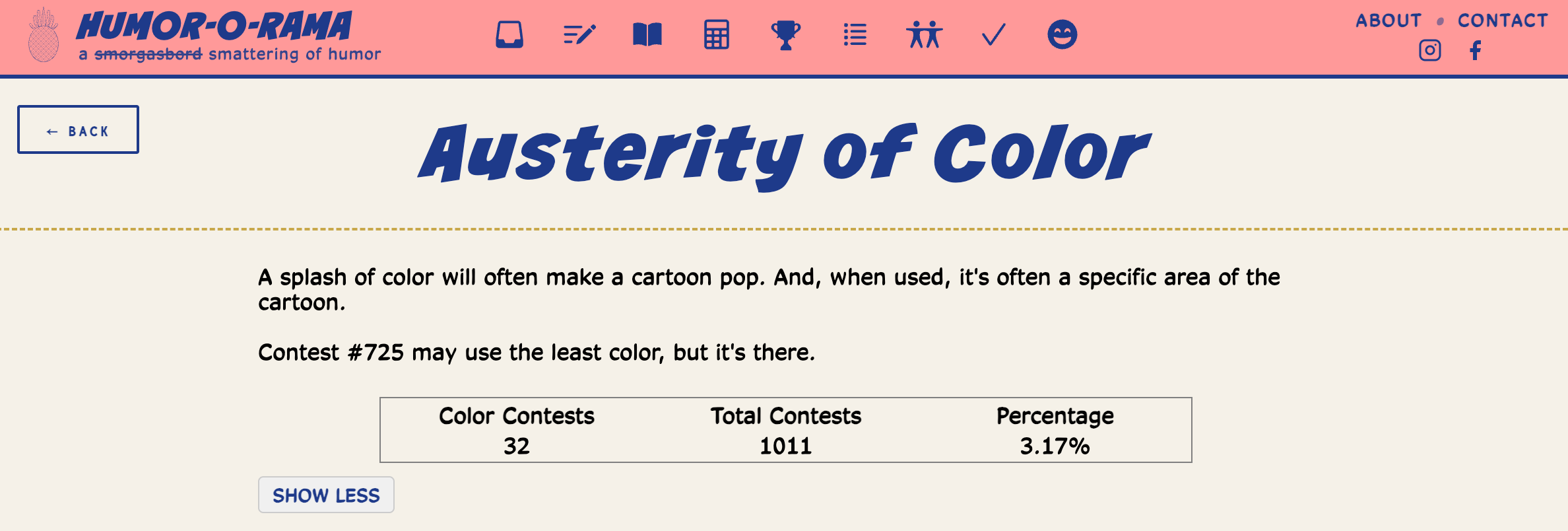Open the grid table icon
Screen dimensions: 1568x531
click(717, 34)
